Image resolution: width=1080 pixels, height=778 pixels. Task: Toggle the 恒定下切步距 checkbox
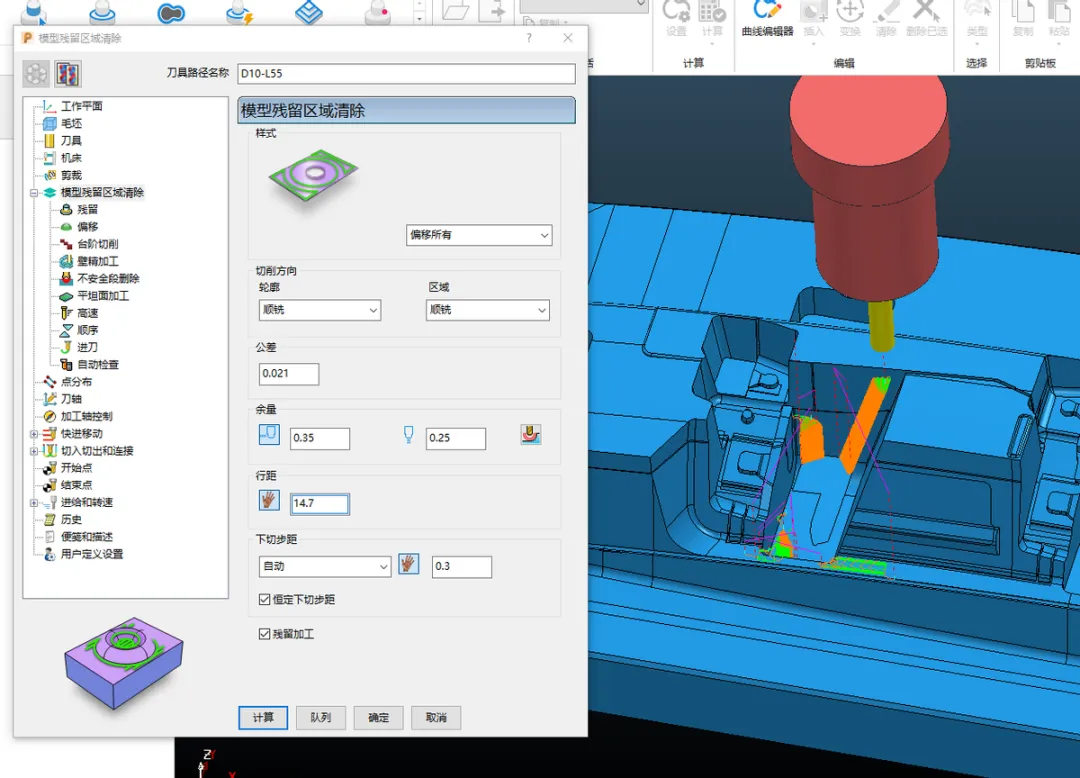(264, 600)
